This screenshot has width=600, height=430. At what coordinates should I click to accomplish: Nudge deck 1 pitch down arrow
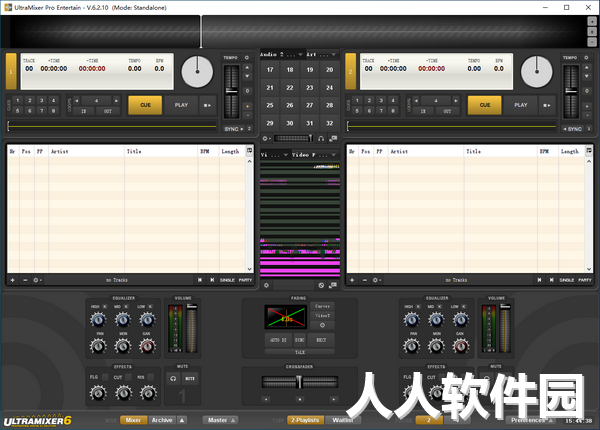[247, 76]
